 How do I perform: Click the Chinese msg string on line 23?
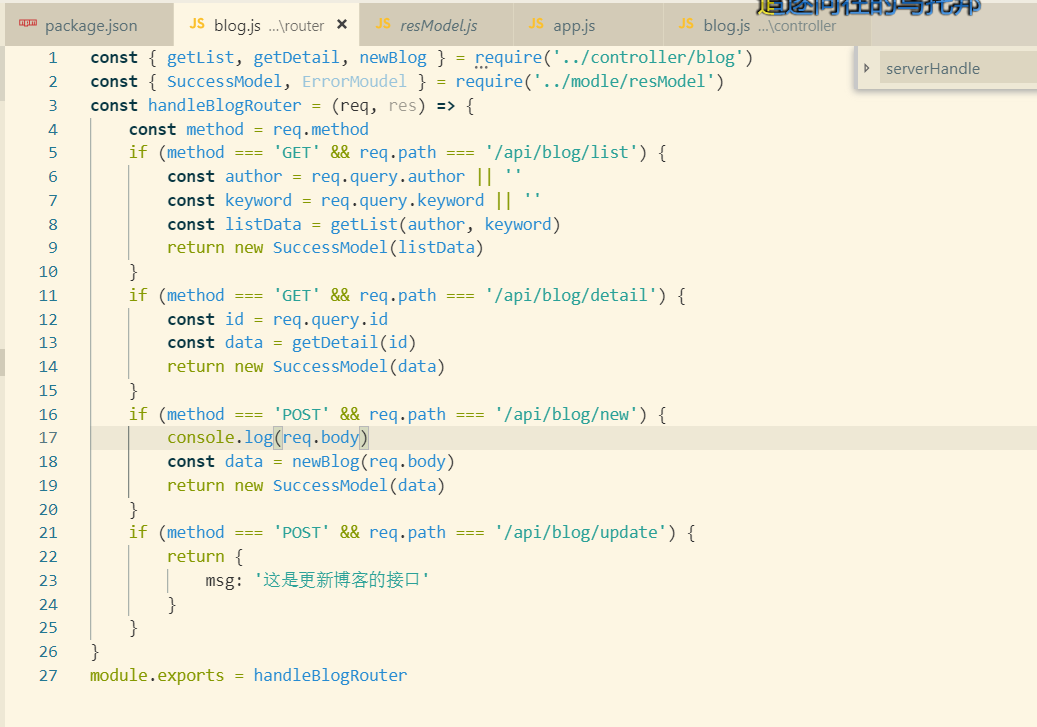(x=342, y=580)
